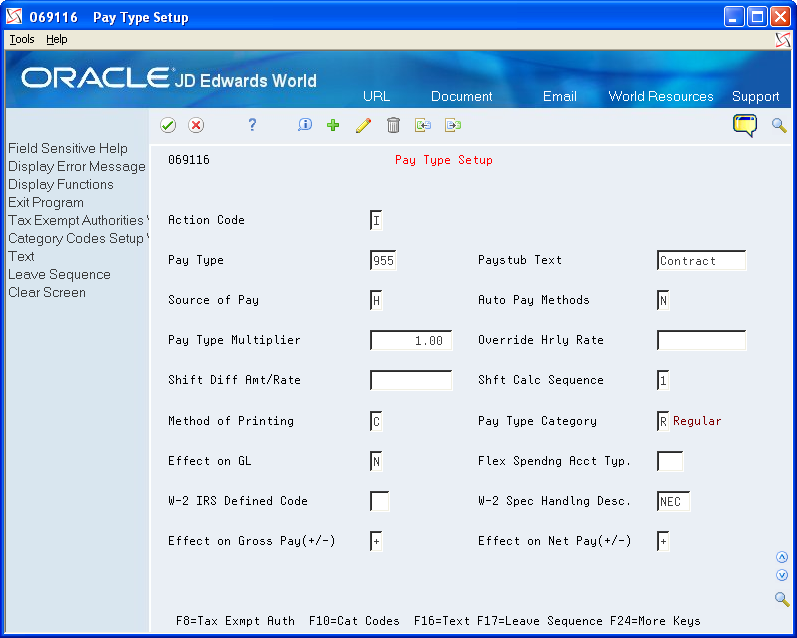Click the W-2 IRS Defined Code field
Viewport: 797px width, 638px height.
[x=380, y=501]
